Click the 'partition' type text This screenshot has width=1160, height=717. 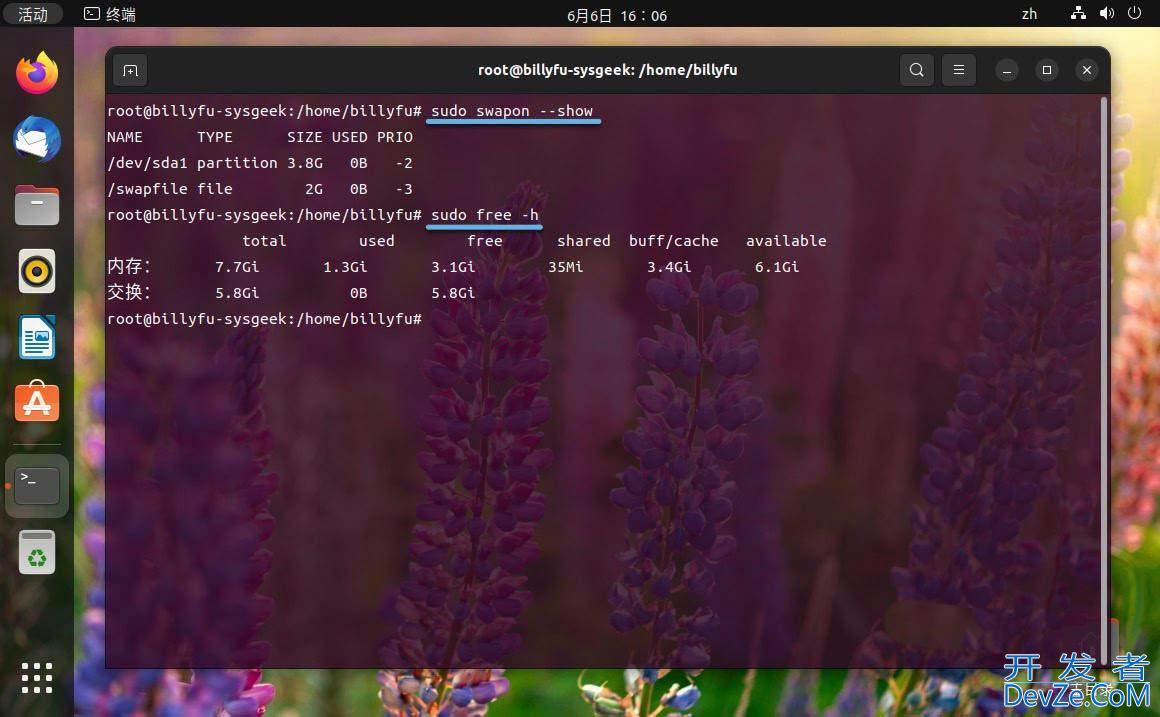237,163
